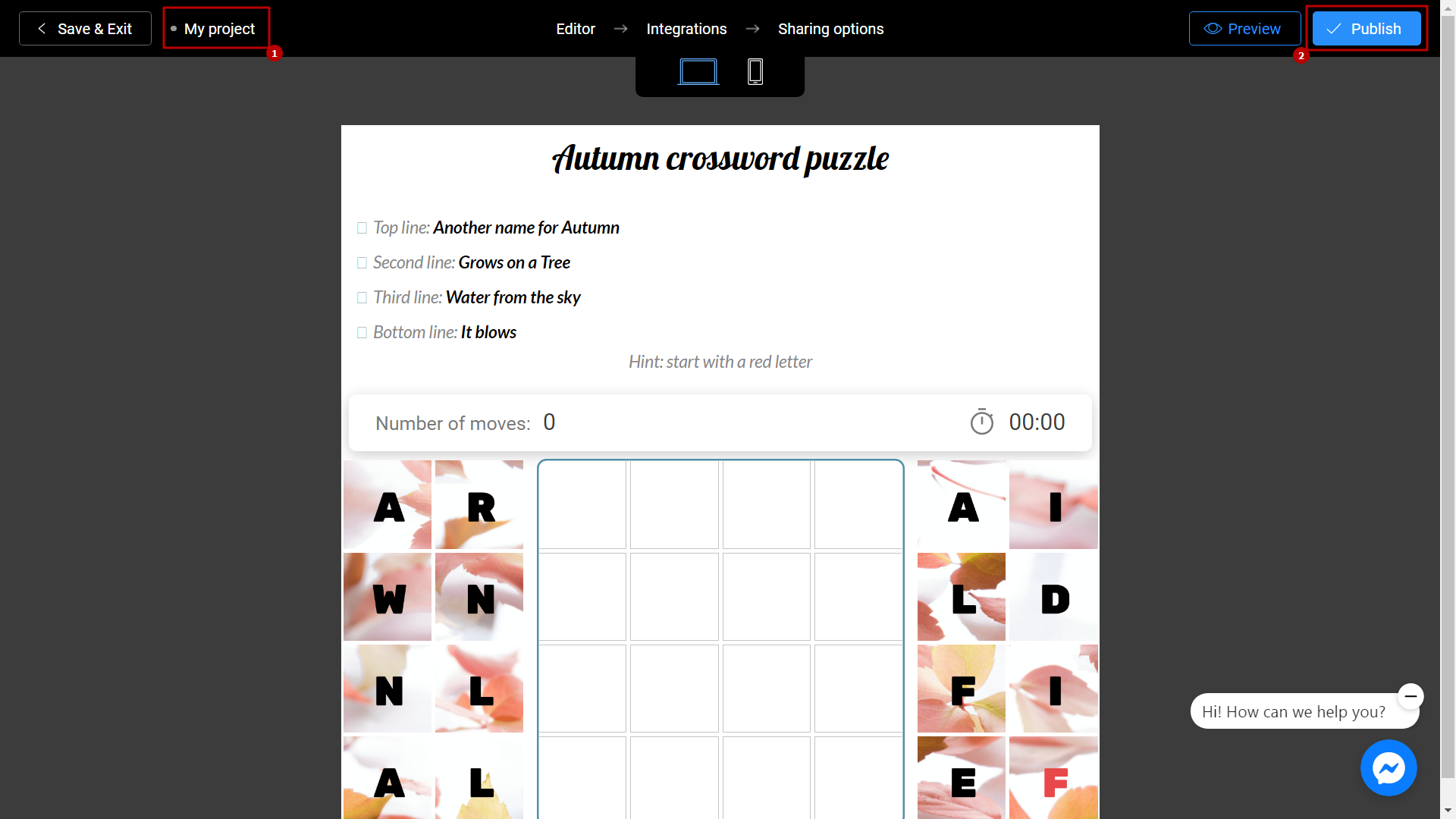This screenshot has height=819, width=1456.
Task: Toggle Third line Water from the sky checkbox
Action: coord(360,297)
